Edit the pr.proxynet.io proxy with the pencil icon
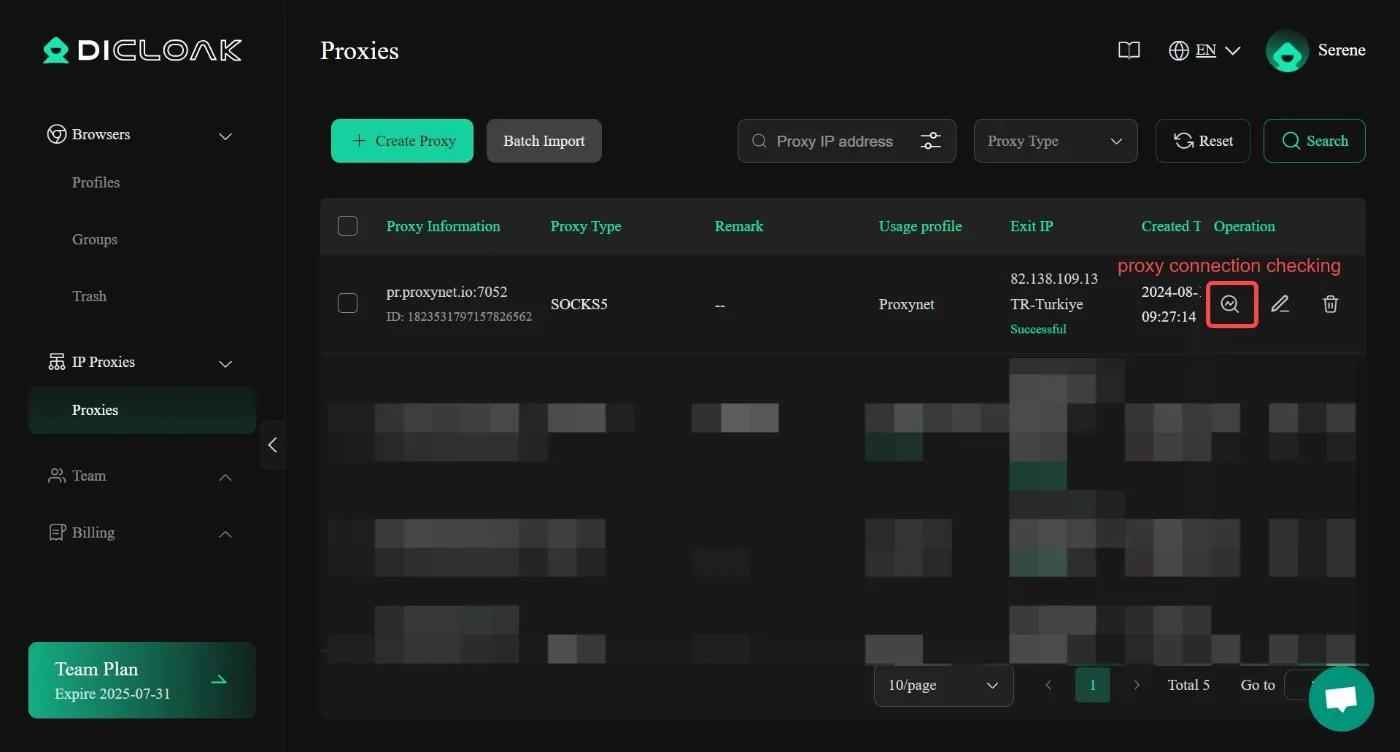 (1280, 304)
